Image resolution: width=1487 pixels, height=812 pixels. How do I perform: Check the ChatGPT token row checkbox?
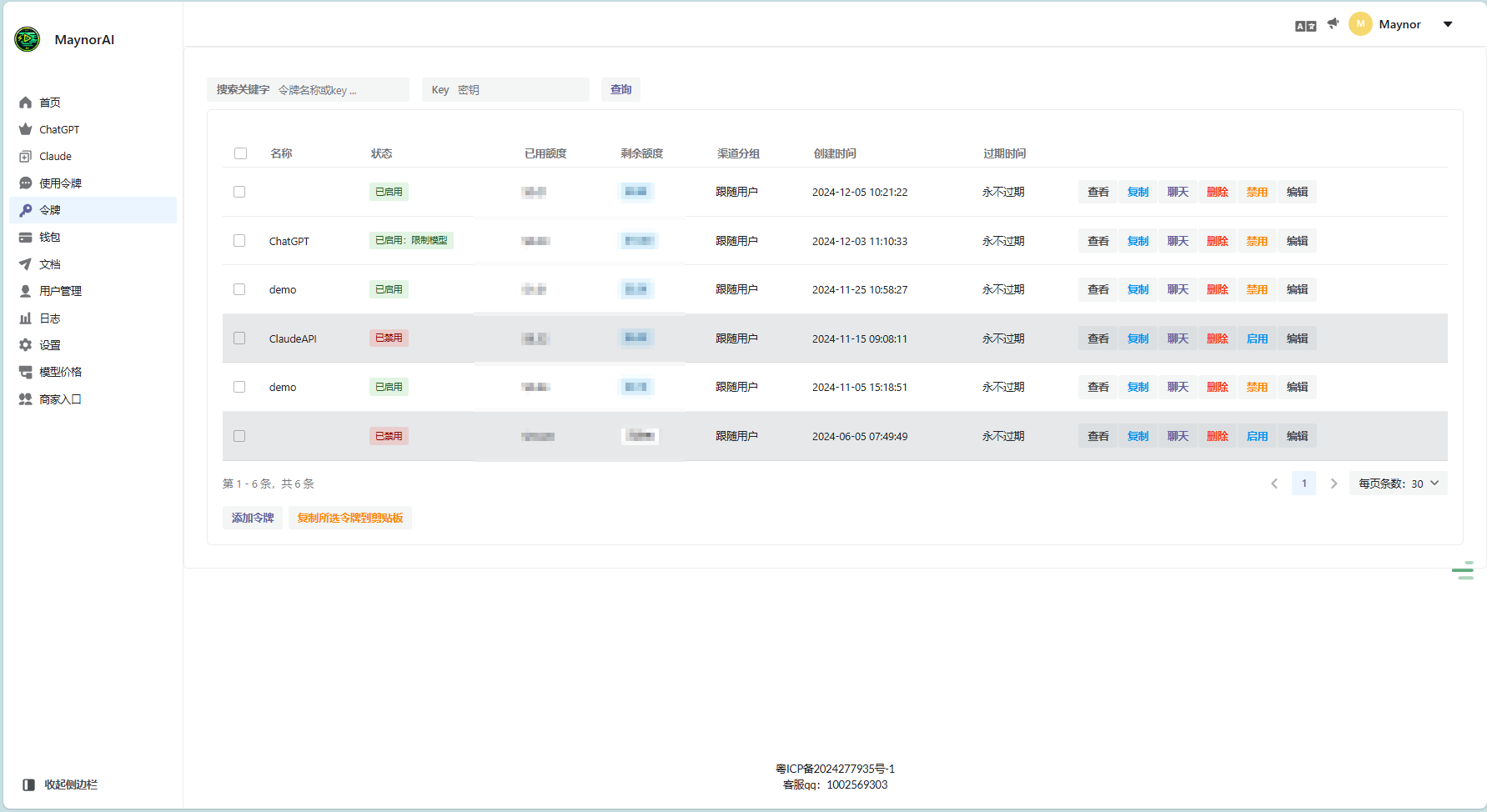(x=239, y=241)
